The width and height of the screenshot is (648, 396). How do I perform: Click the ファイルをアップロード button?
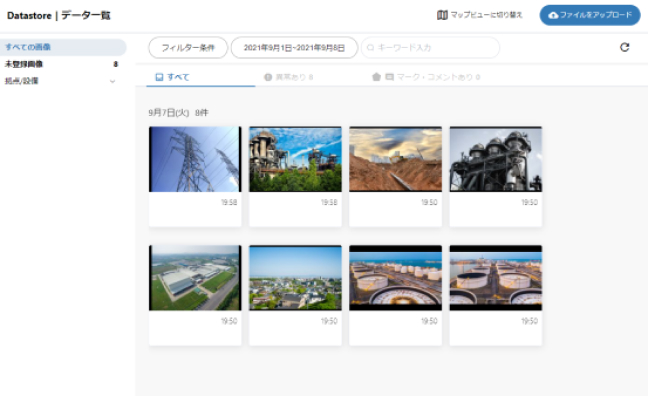point(590,15)
